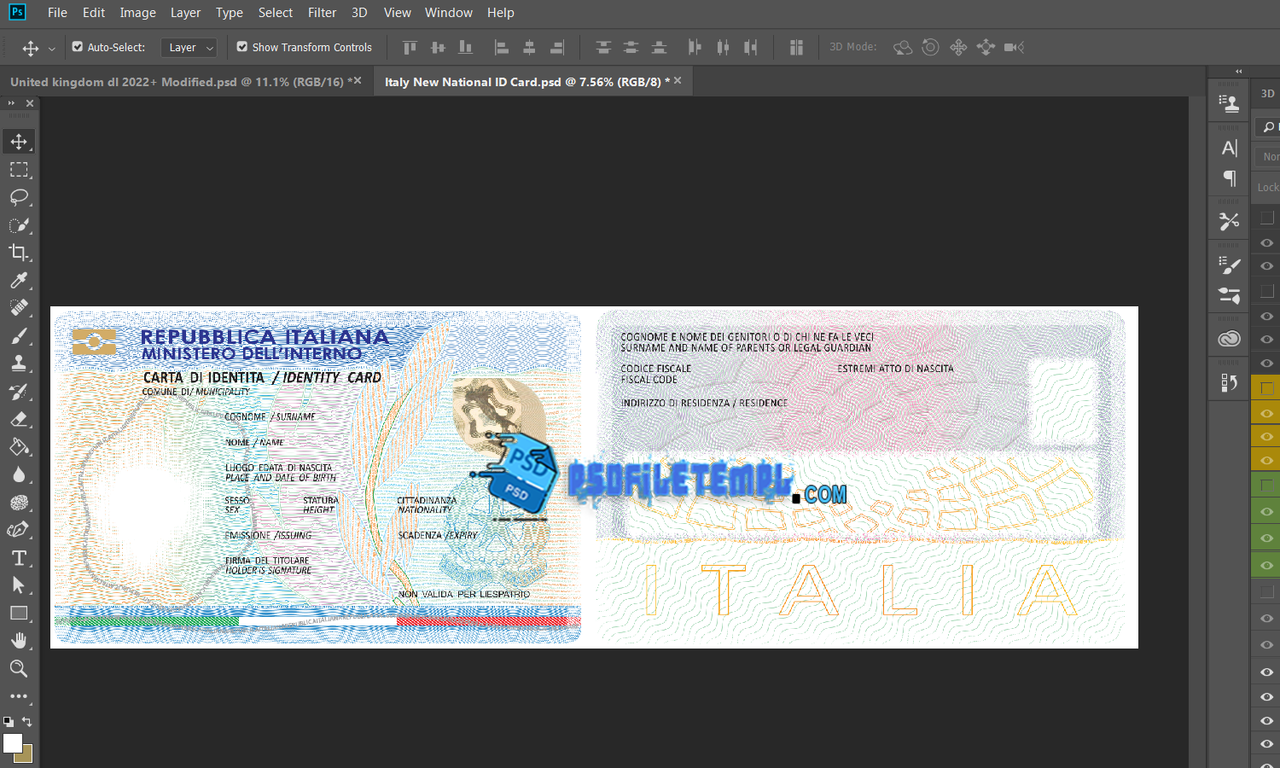Show the hidden yellow-labeled layer

pos(1266,388)
